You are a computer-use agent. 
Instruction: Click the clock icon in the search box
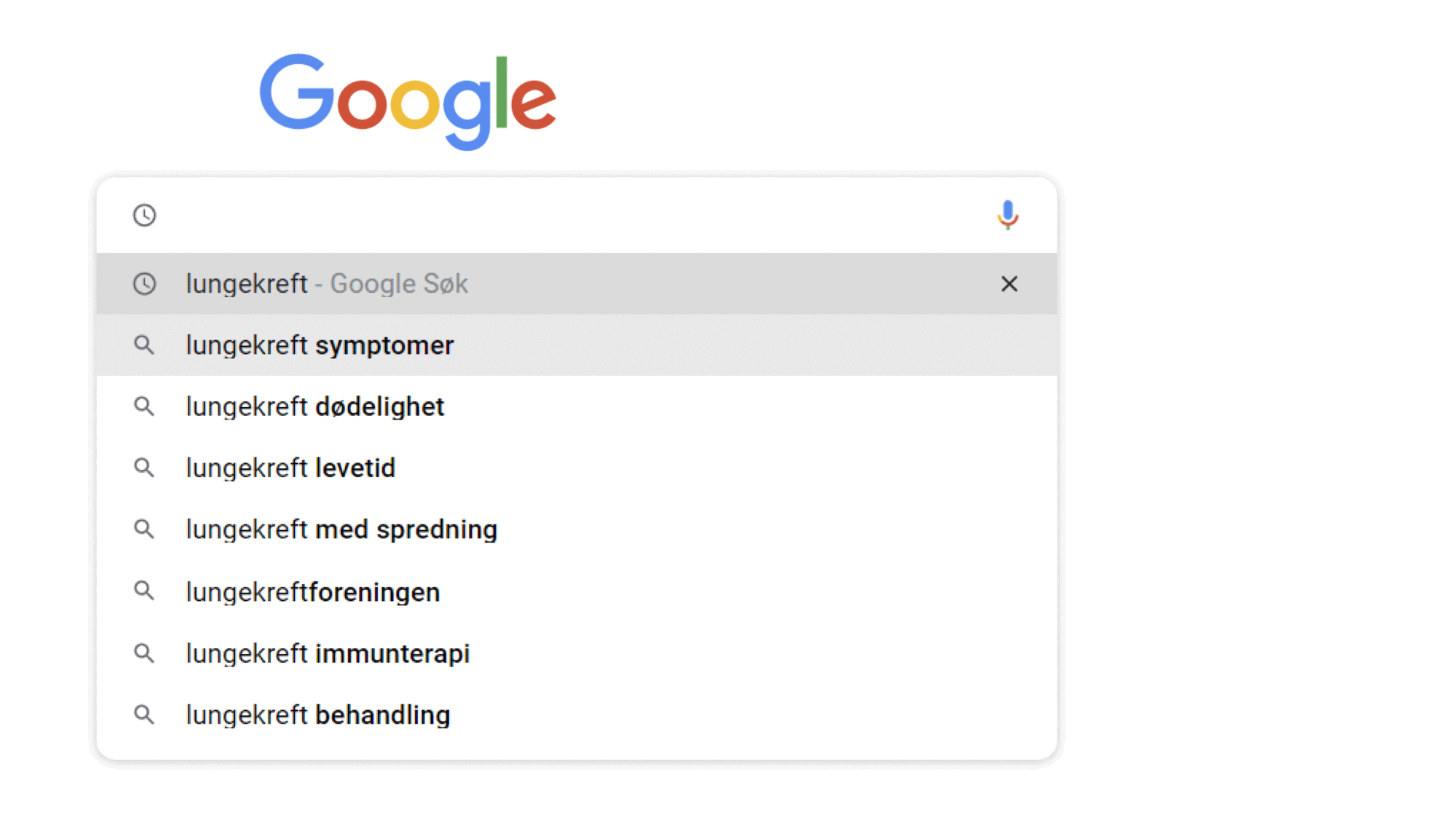pyautogui.click(x=144, y=215)
